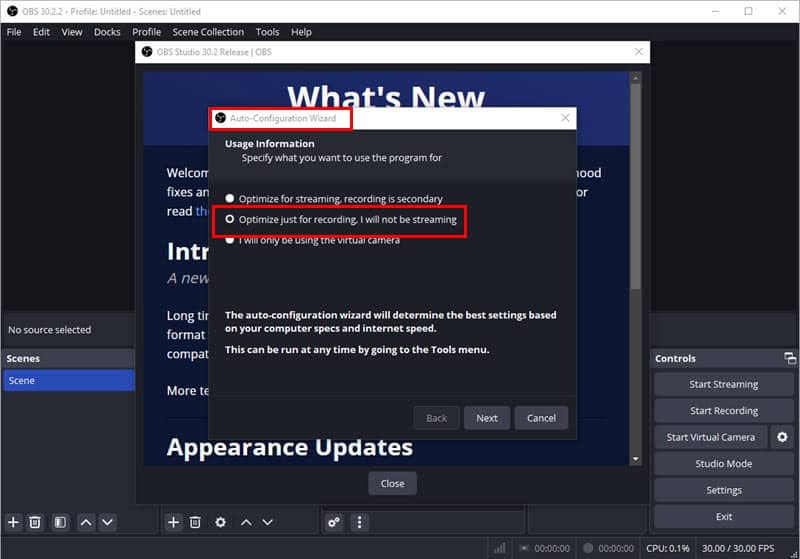
Task: Click virtual camera settings gear icon
Action: tap(782, 437)
